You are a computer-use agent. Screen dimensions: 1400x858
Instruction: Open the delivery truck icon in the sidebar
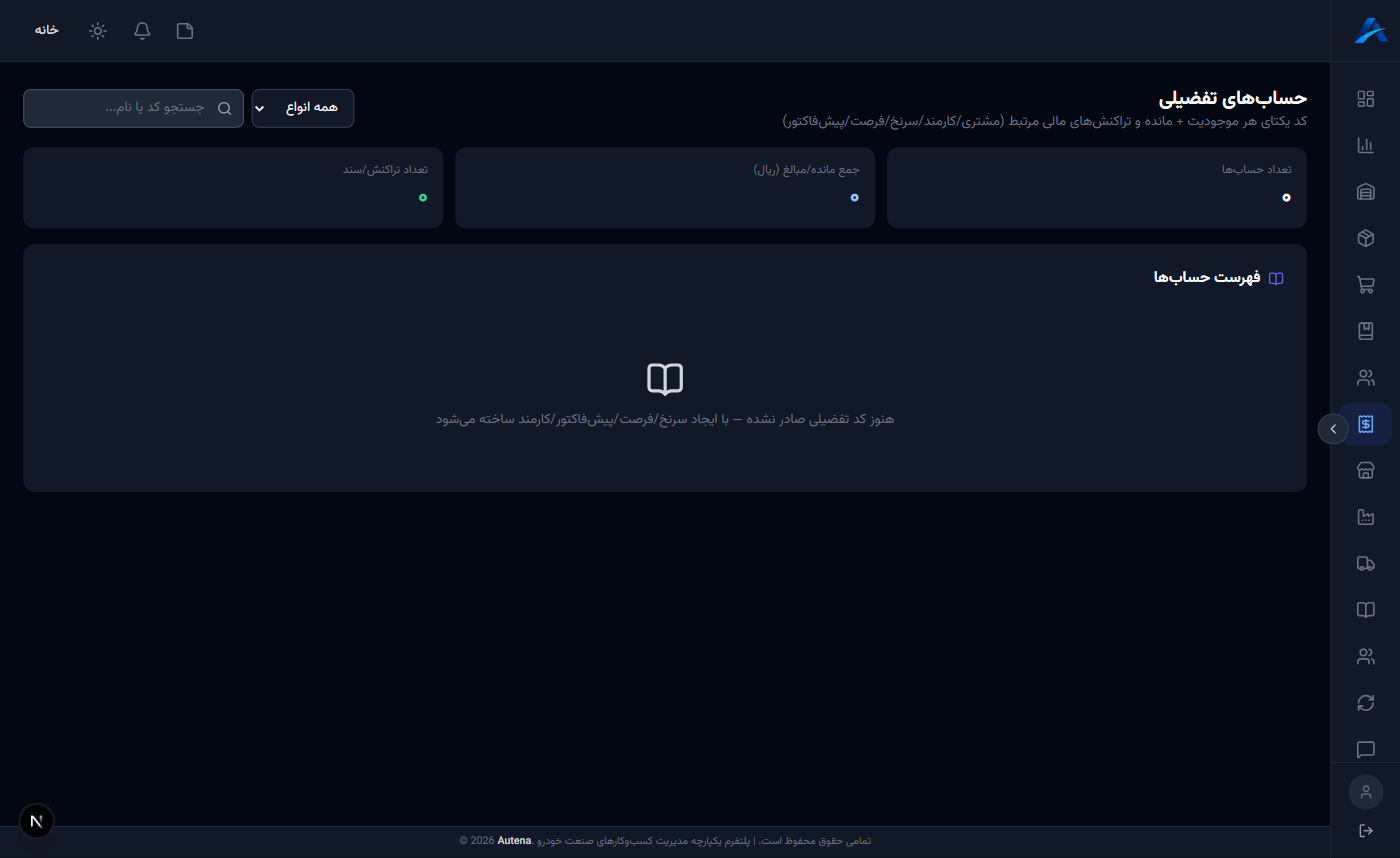point(1365,564)
